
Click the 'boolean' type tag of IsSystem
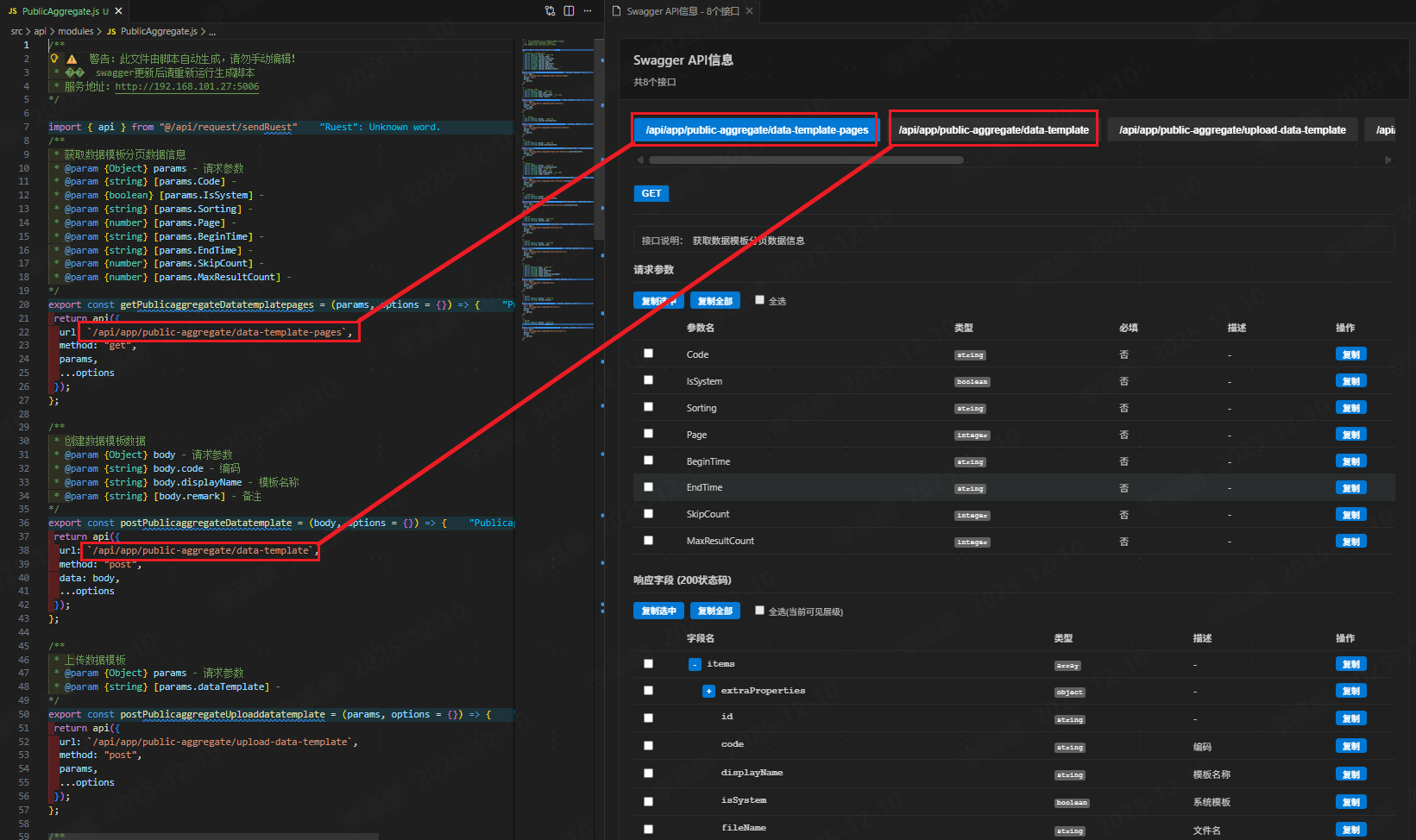(972, 382)
